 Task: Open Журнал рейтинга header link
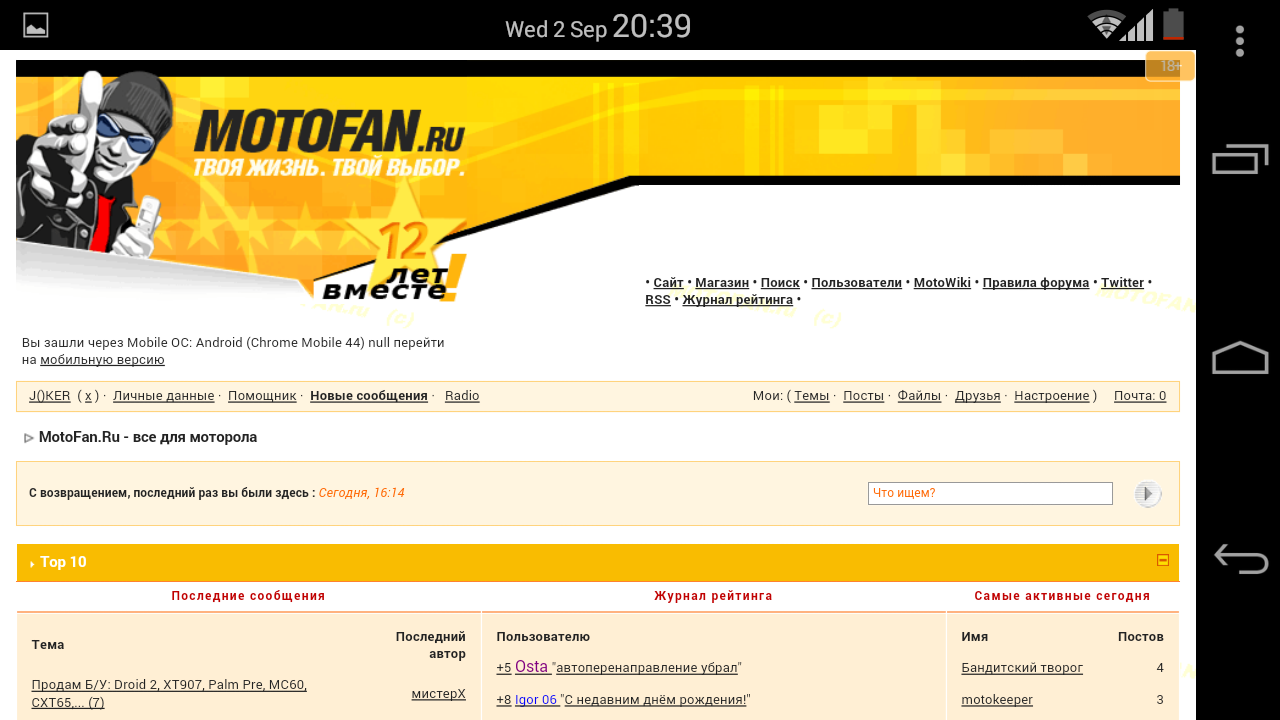pyautogui.click(x=738, y=300)
